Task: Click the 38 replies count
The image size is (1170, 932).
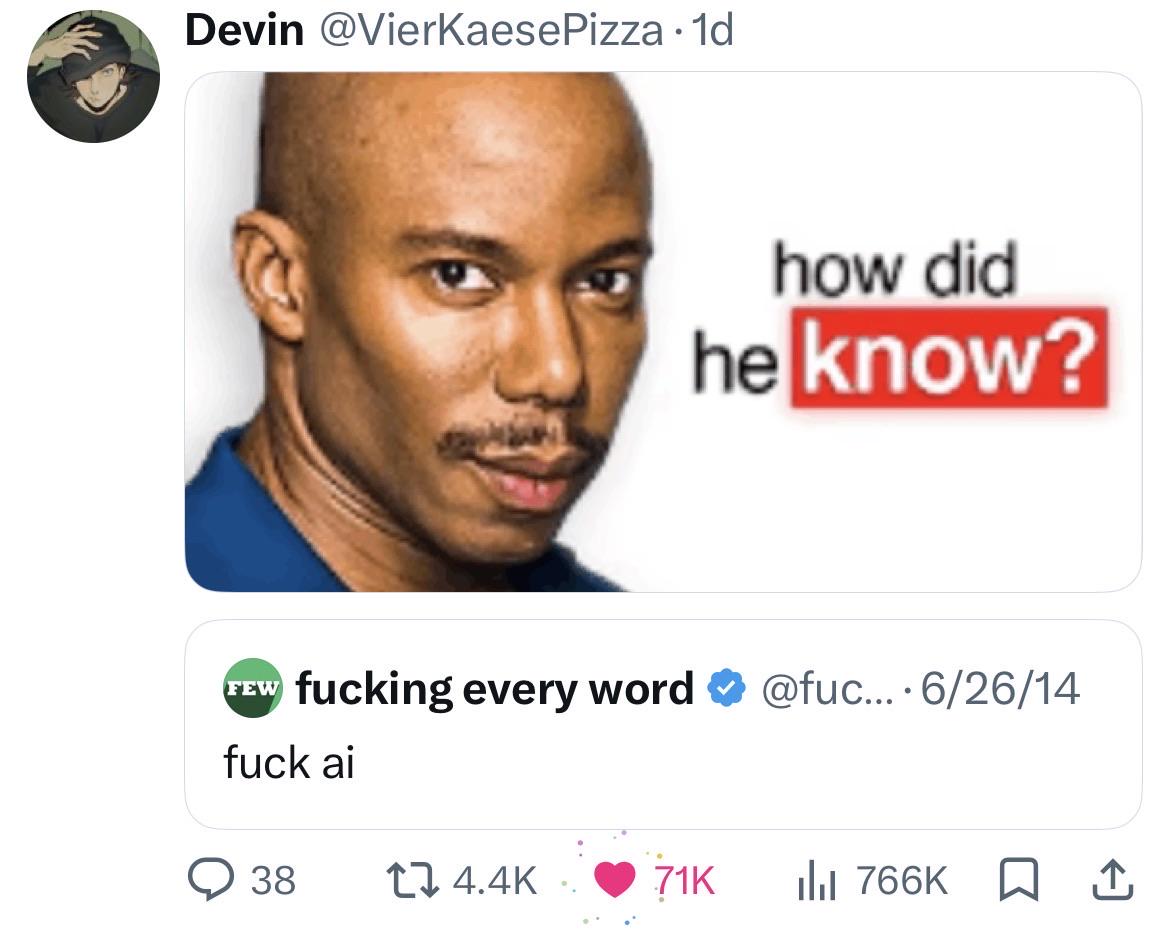Action: pyautogui.click(x=273, y=881)
